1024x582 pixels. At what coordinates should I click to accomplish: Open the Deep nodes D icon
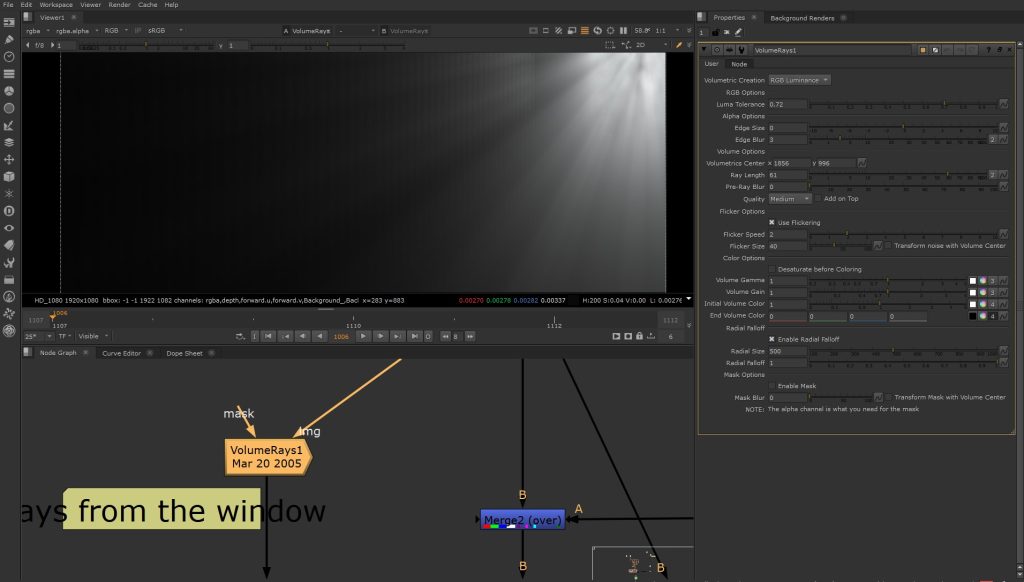pos(9,211)
